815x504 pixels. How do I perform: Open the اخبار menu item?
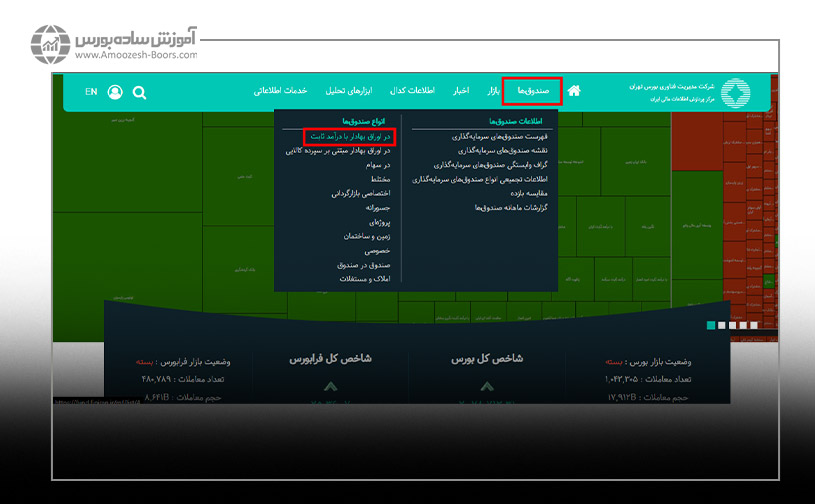coord(461,91)
